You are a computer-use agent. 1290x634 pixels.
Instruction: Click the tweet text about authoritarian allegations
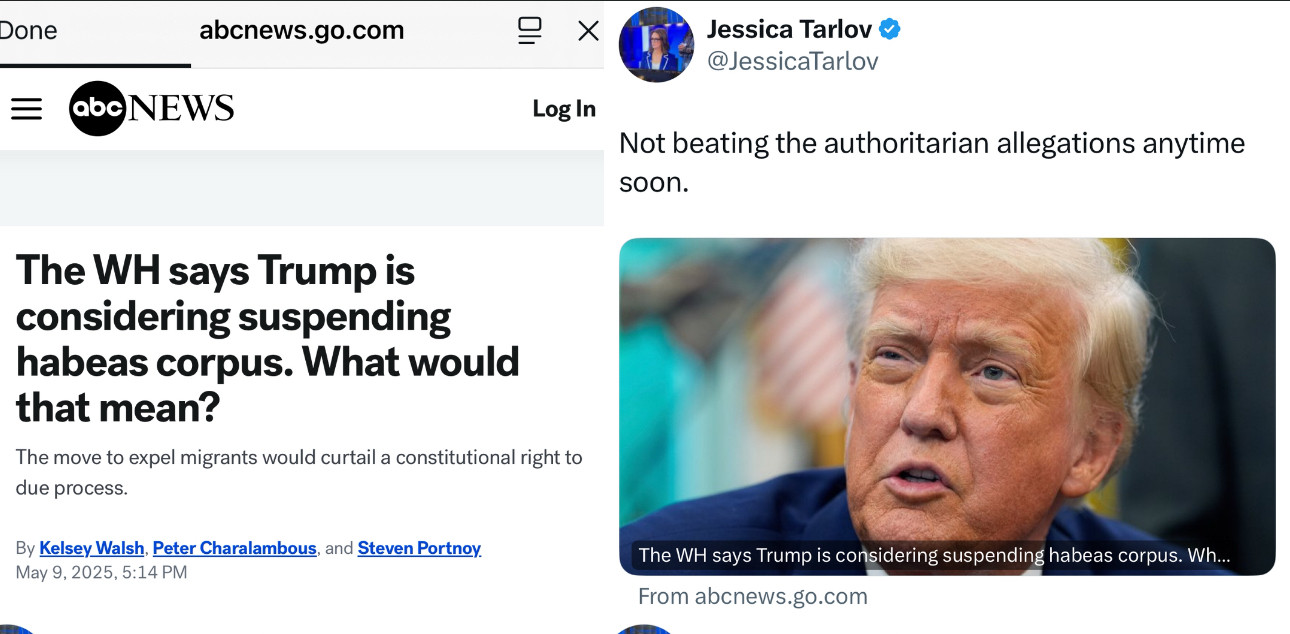pyautogui.click(x=932, y=162)
